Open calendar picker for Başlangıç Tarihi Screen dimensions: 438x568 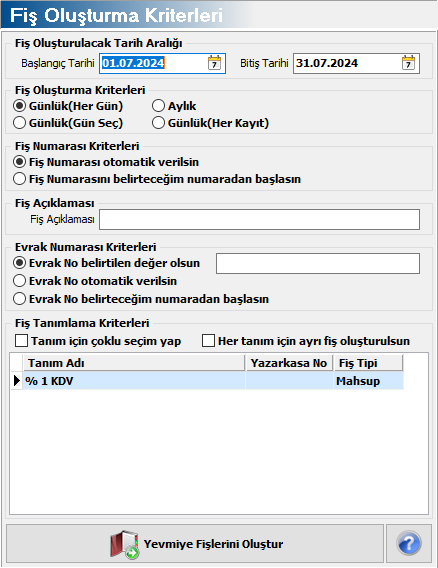coord(214,63)
